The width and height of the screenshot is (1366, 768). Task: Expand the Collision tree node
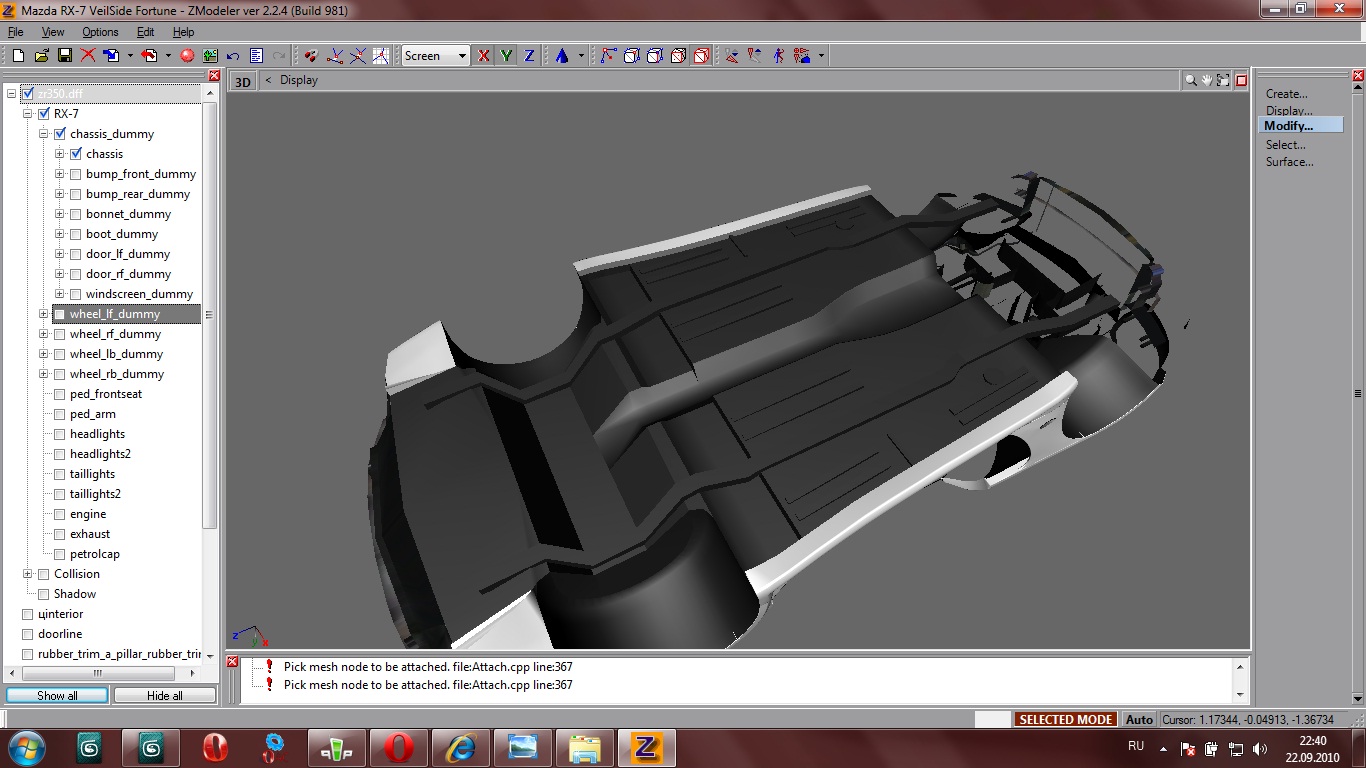28,574
